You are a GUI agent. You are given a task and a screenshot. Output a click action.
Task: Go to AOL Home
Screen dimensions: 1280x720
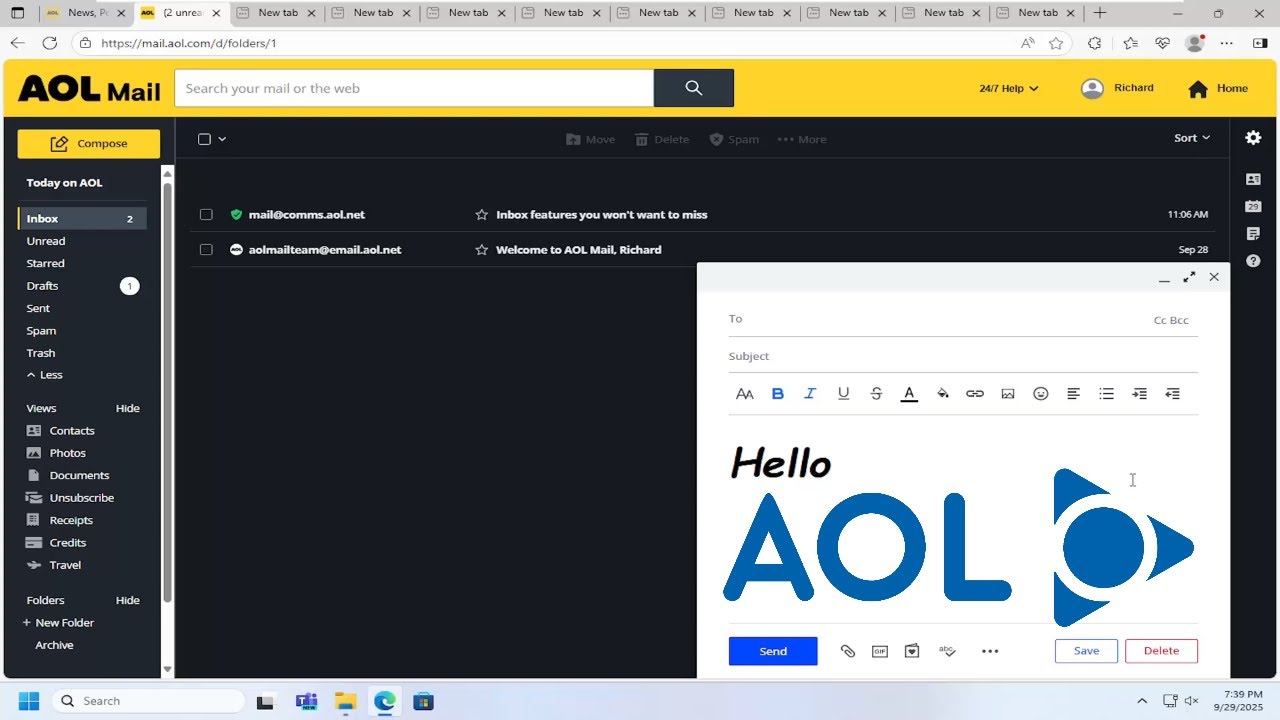pyautogui.click(x=1218, y=88)
